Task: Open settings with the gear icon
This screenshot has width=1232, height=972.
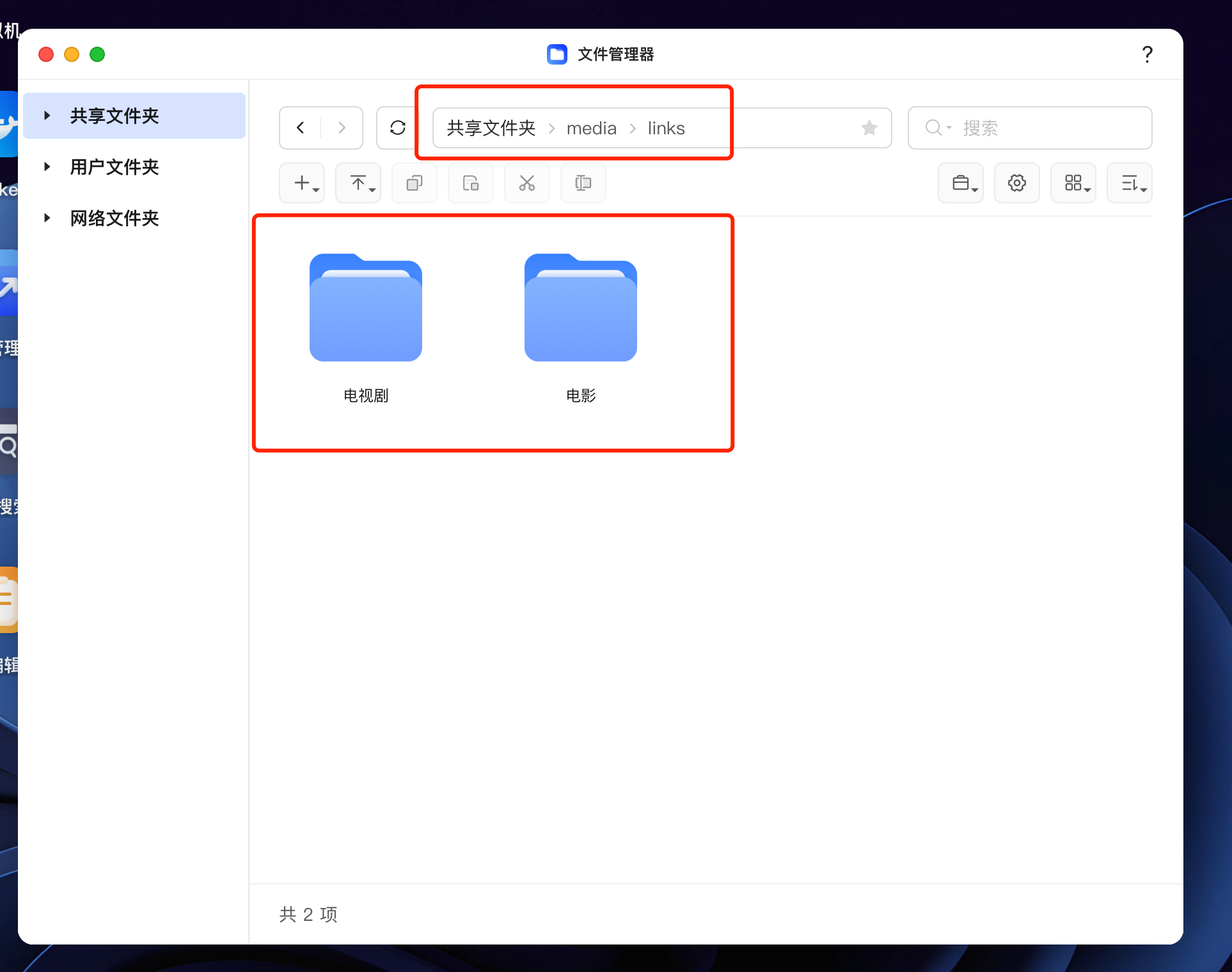Action: click(x=1016, y=184)
